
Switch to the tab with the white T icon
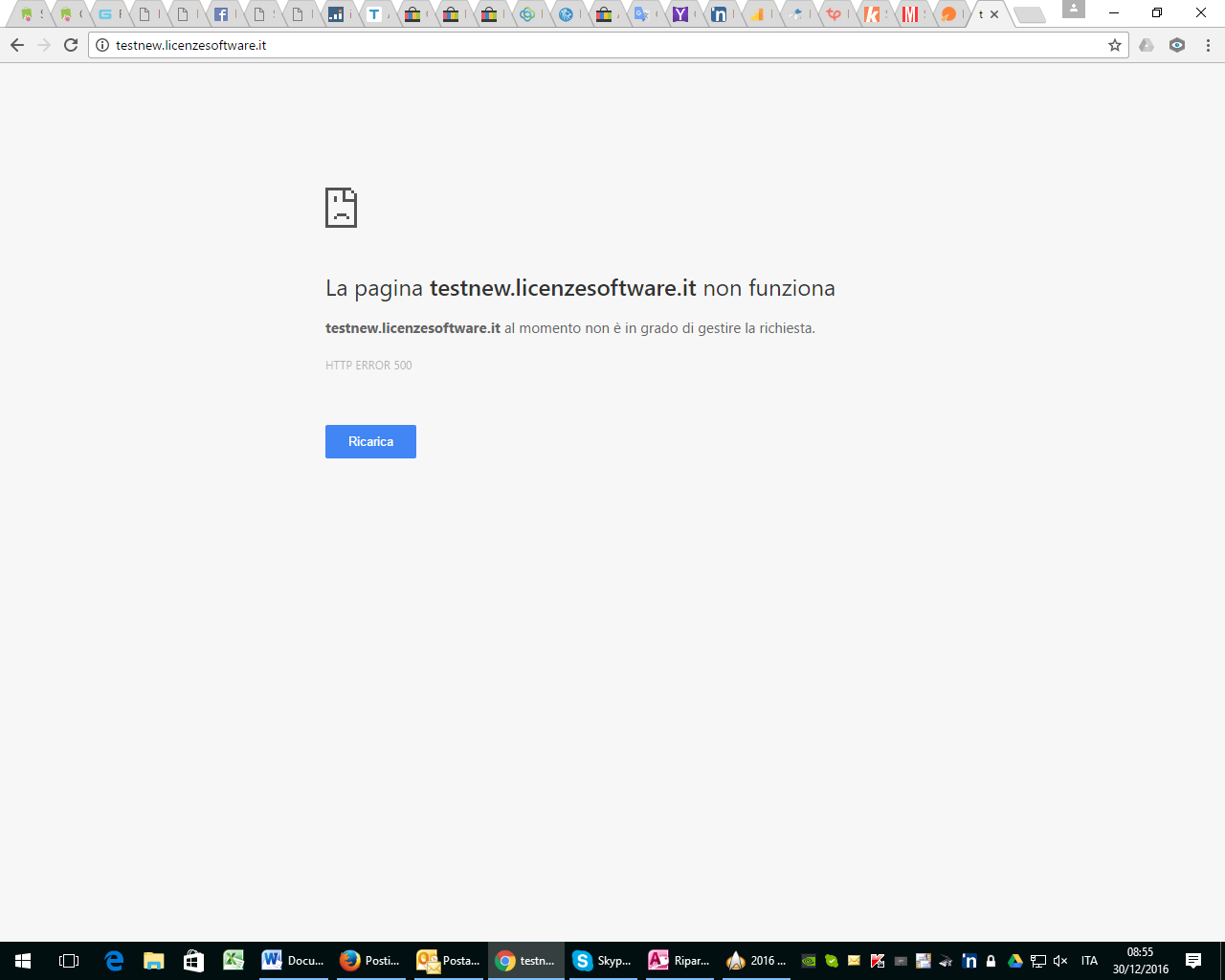(374, 14)
